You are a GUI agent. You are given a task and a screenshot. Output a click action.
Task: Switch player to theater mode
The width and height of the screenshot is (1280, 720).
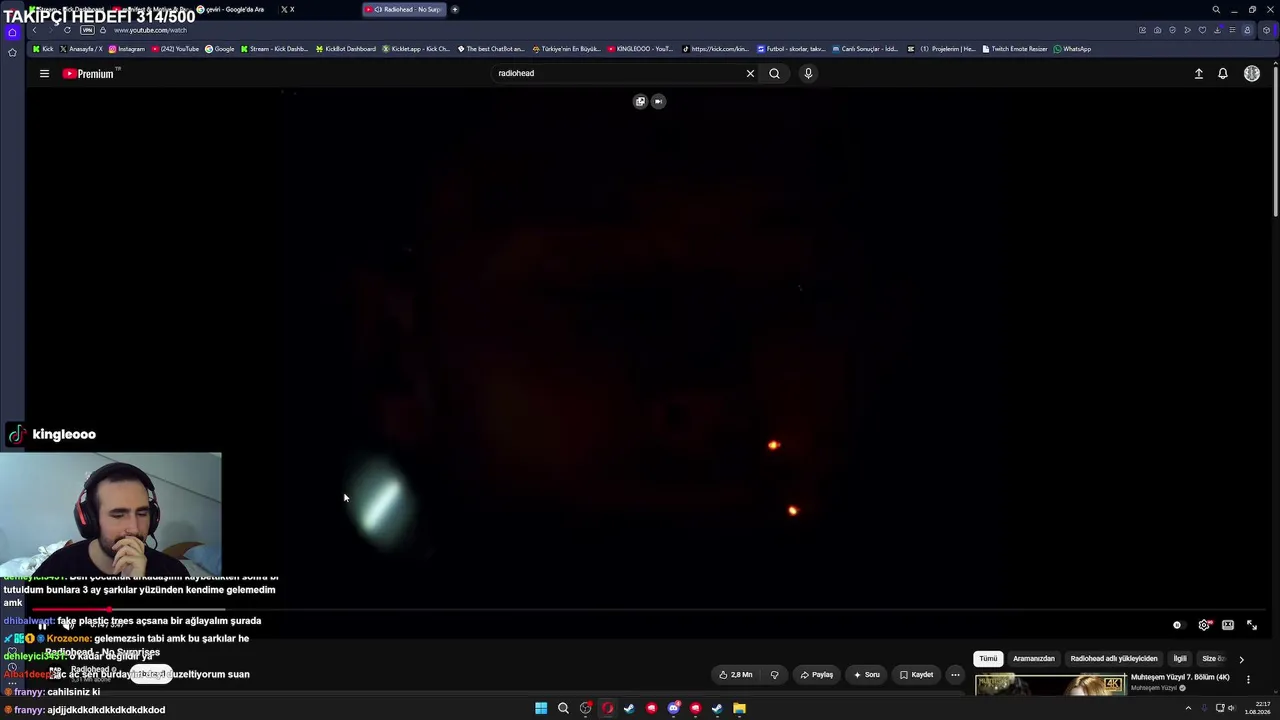point(1228,625)
